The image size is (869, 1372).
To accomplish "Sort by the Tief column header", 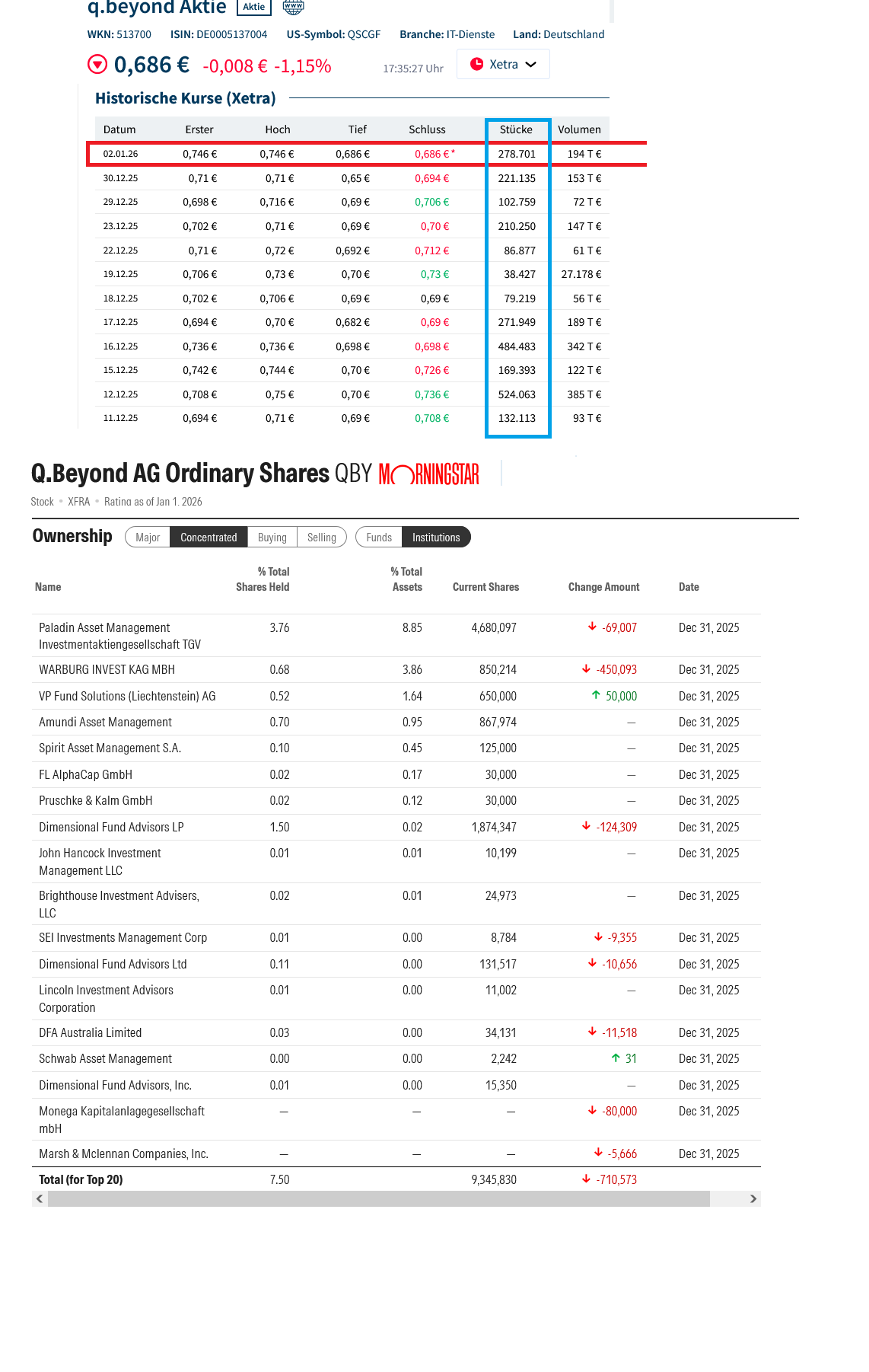I will (358, 129).
